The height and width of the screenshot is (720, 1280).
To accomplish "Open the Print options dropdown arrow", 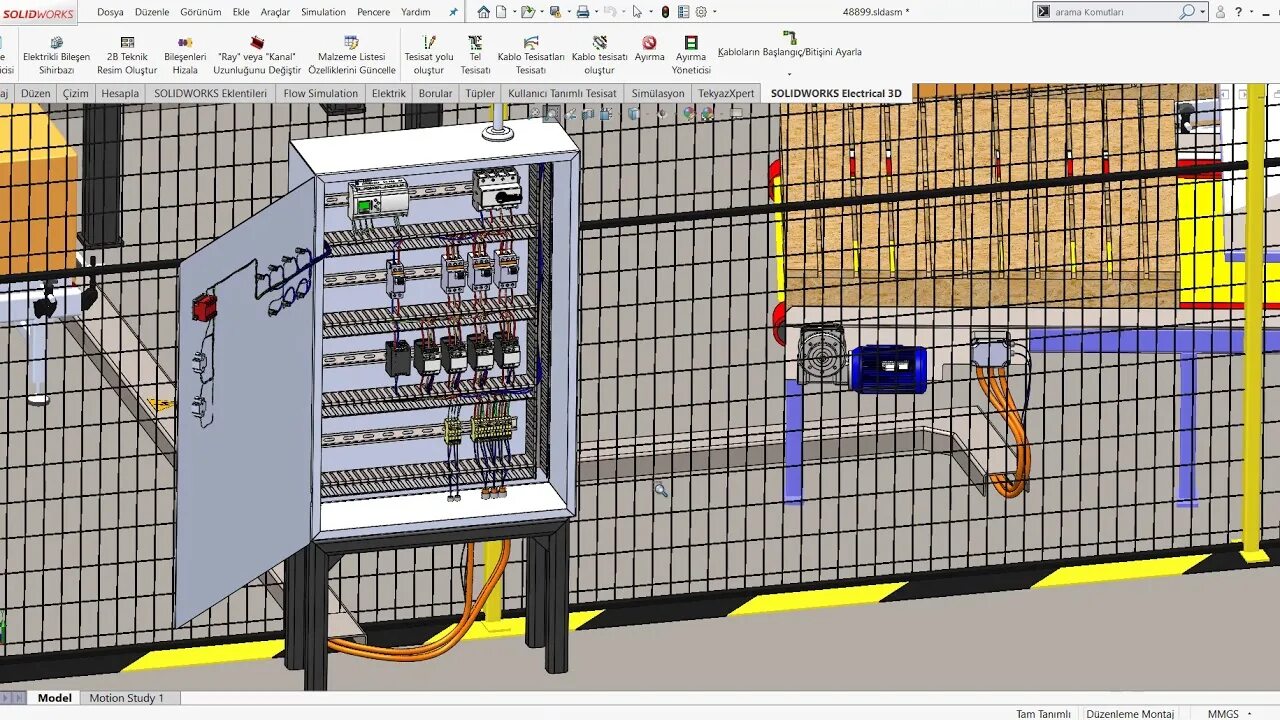I will [596, 12].
